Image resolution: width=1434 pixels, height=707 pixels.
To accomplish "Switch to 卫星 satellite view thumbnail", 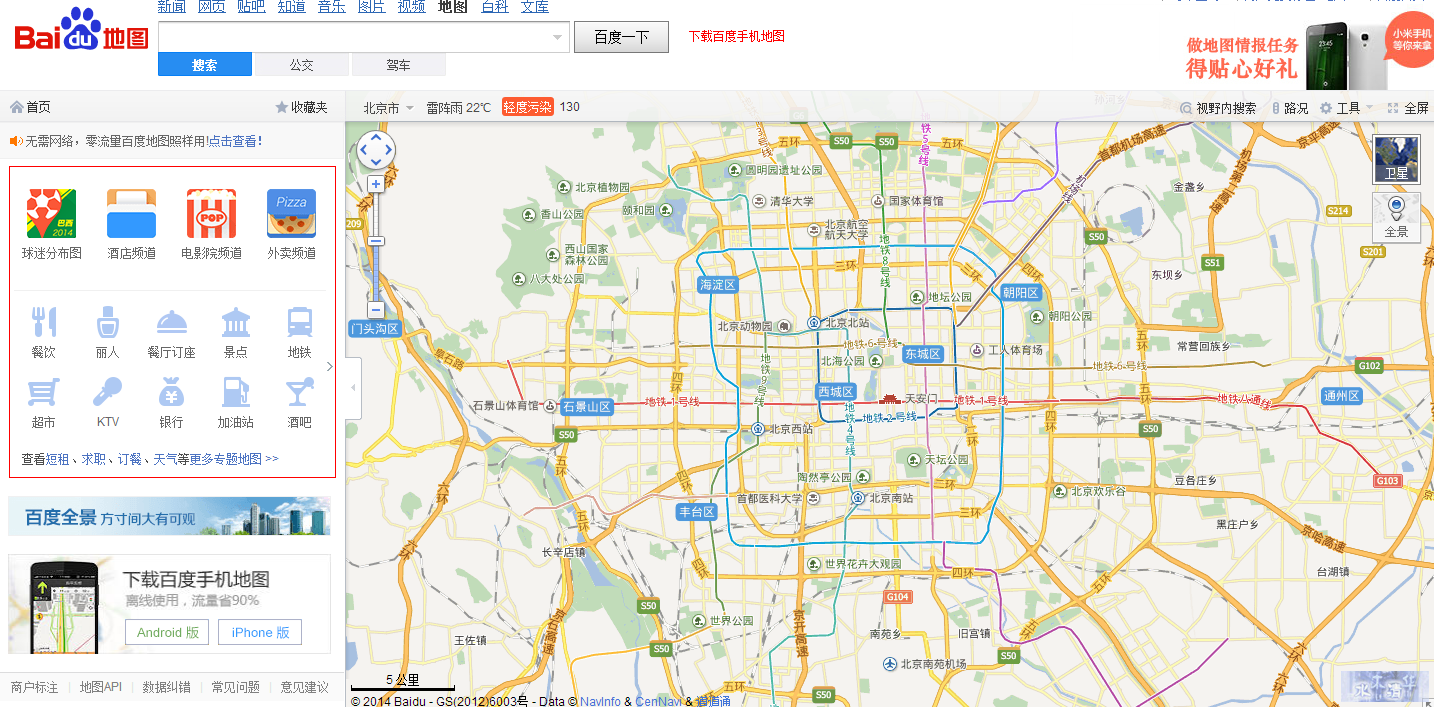I will [1396, 159].
